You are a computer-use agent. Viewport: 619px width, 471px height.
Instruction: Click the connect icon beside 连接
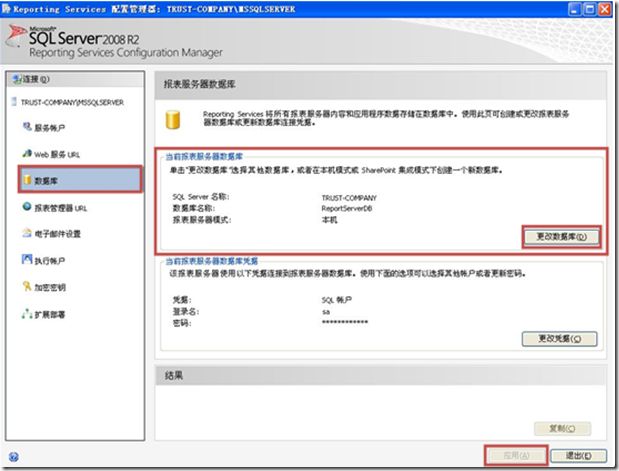[x=17, y=79]
